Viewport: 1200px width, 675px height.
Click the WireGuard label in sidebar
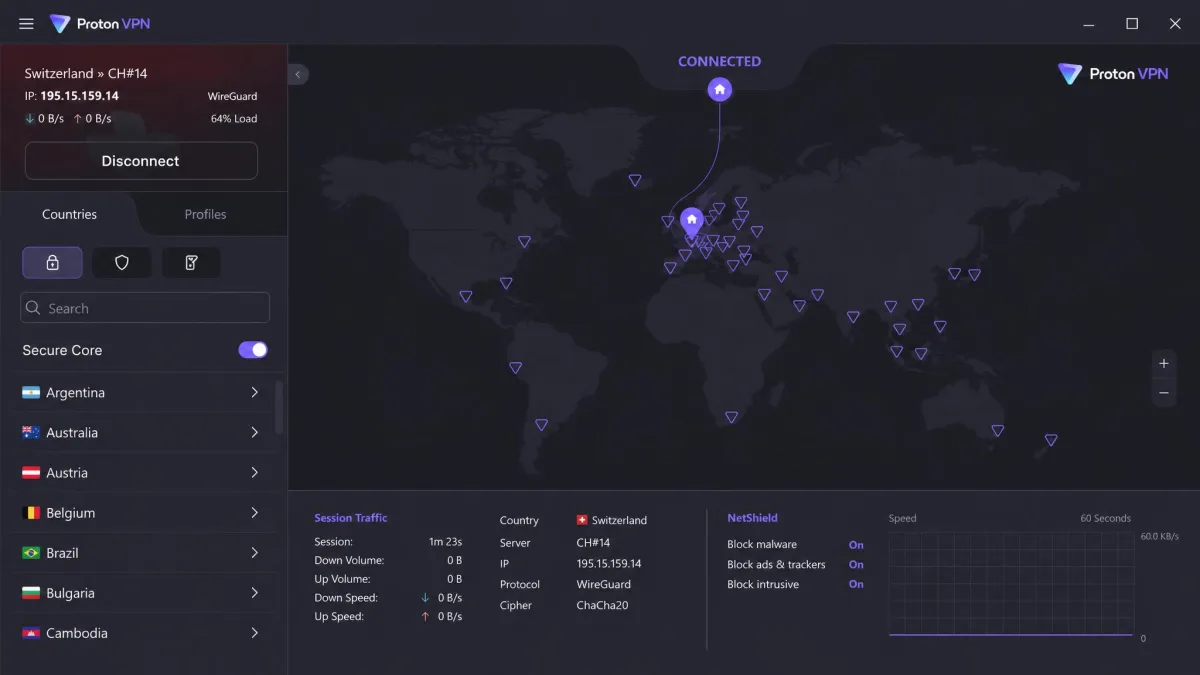pyautogui.click(x=232, y=97)
